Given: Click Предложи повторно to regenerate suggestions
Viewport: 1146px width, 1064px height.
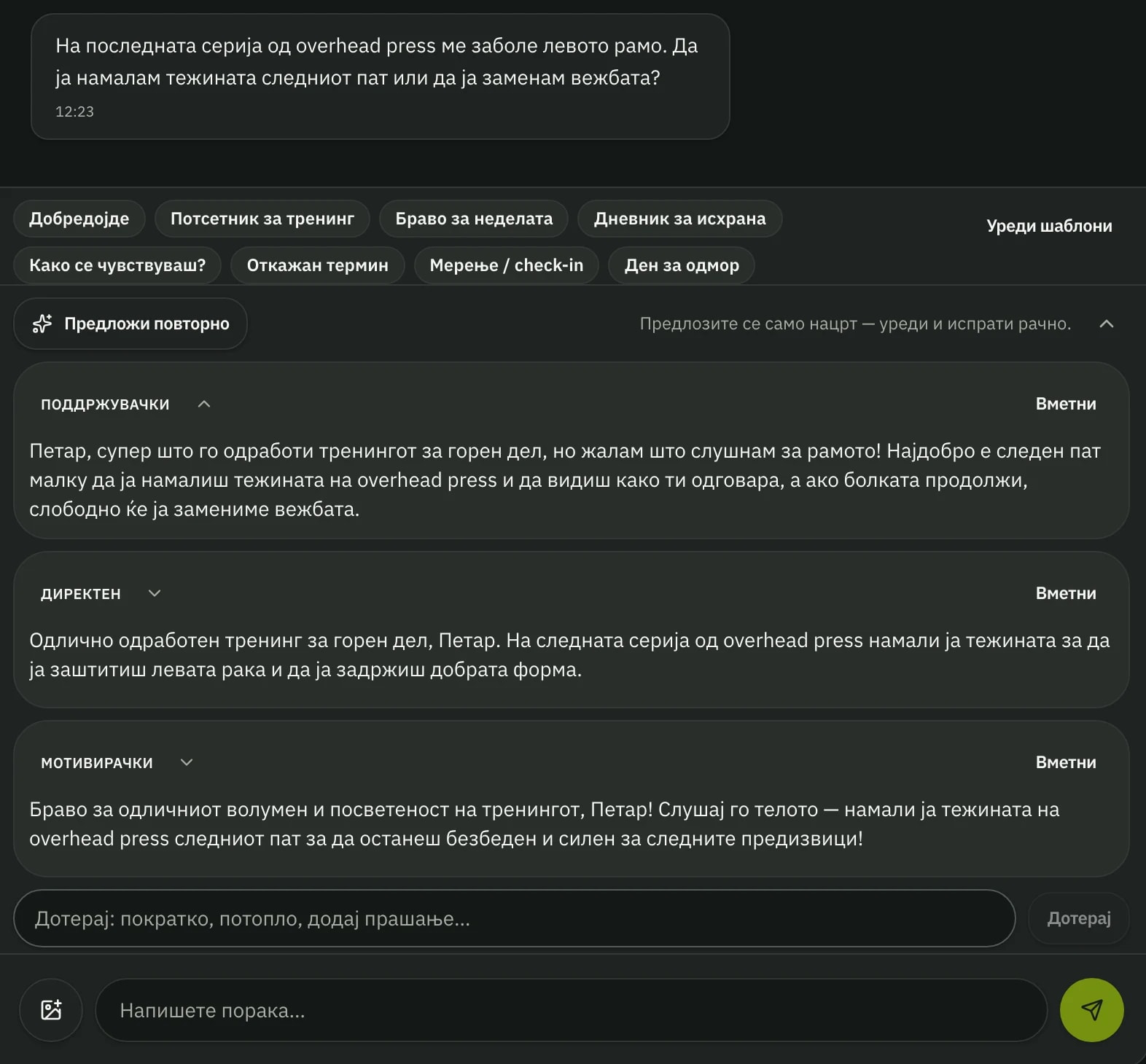Looking at the screenshot, I should (x=130, y=324).
